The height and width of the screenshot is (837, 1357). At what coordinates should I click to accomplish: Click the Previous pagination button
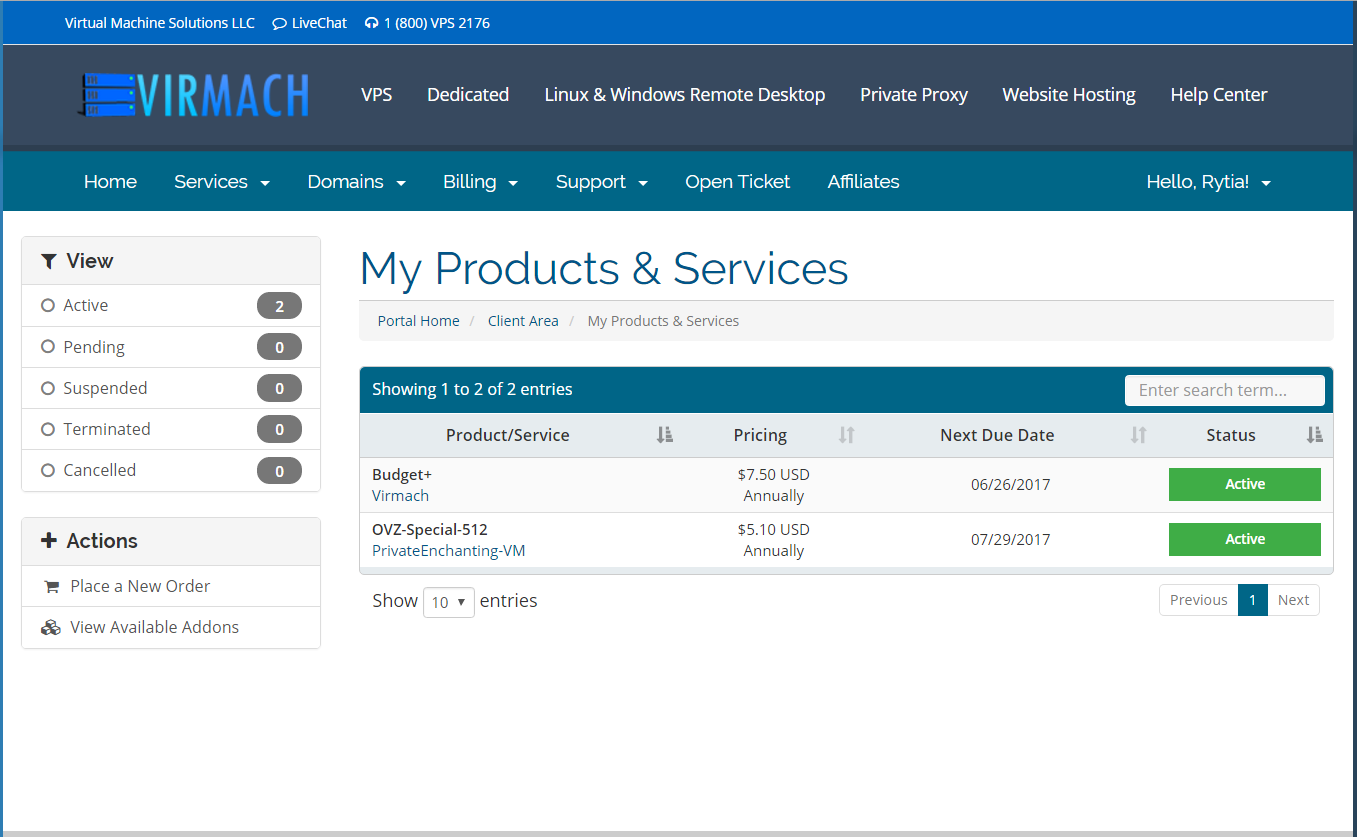1199,600
